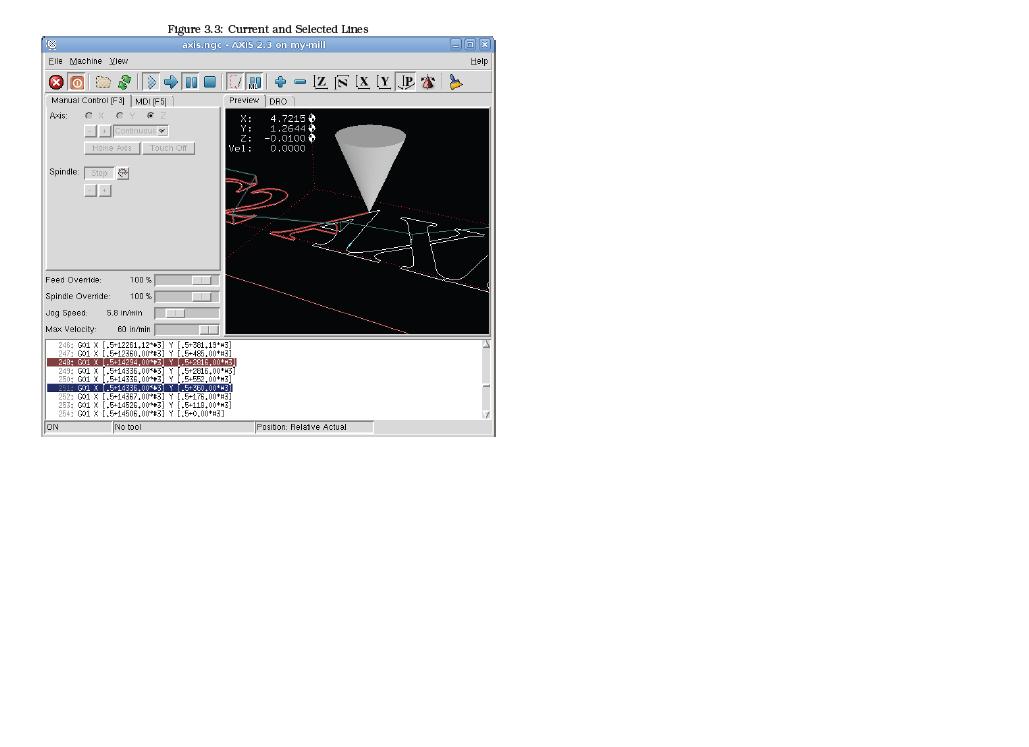Screen dimensions: 1029x747
Task: Select G-code line 253
Action: pyautogui.click(x=144, y=406)
